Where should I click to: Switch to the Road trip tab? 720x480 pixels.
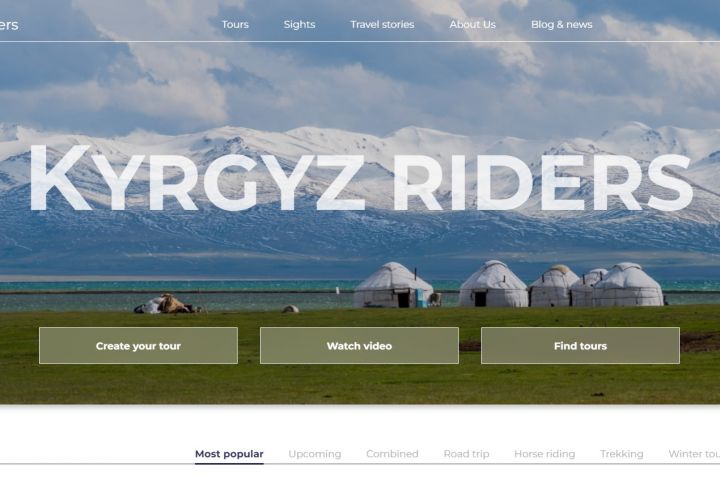466,454
